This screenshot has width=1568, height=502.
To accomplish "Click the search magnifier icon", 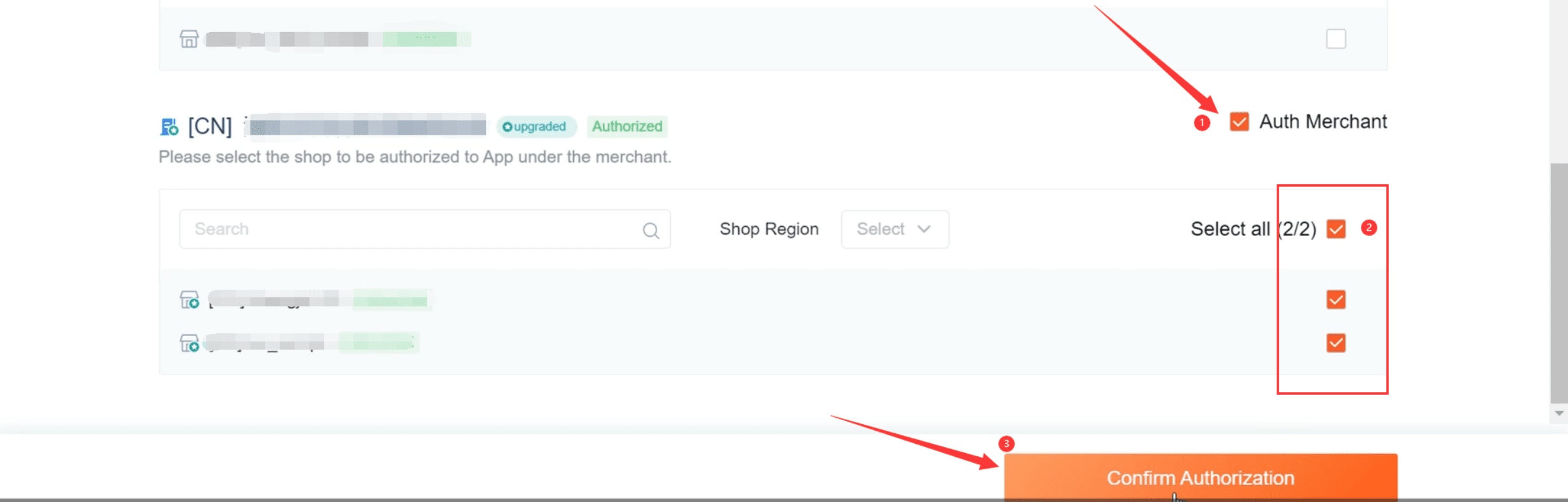I will click(651, 230).
